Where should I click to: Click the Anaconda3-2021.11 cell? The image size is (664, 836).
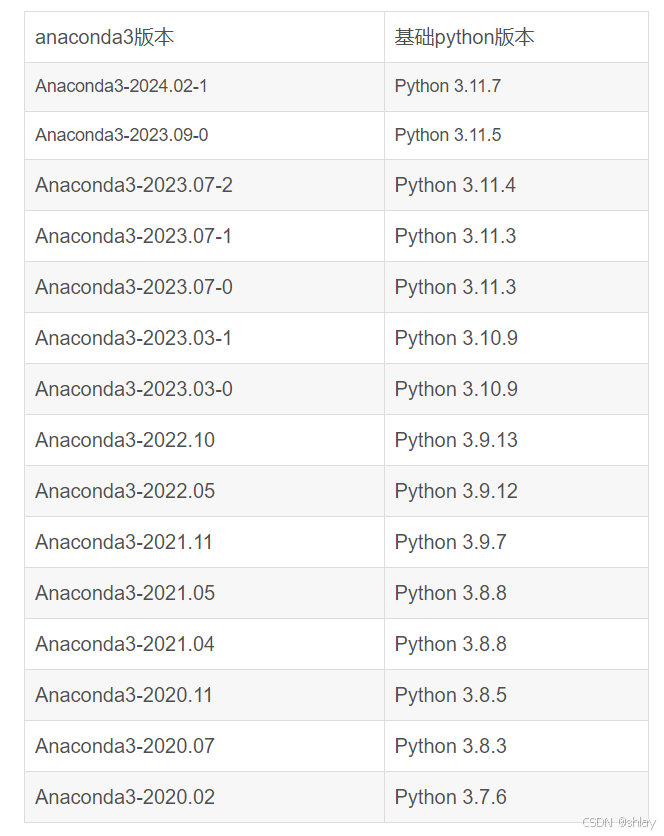tap(204, 542)
